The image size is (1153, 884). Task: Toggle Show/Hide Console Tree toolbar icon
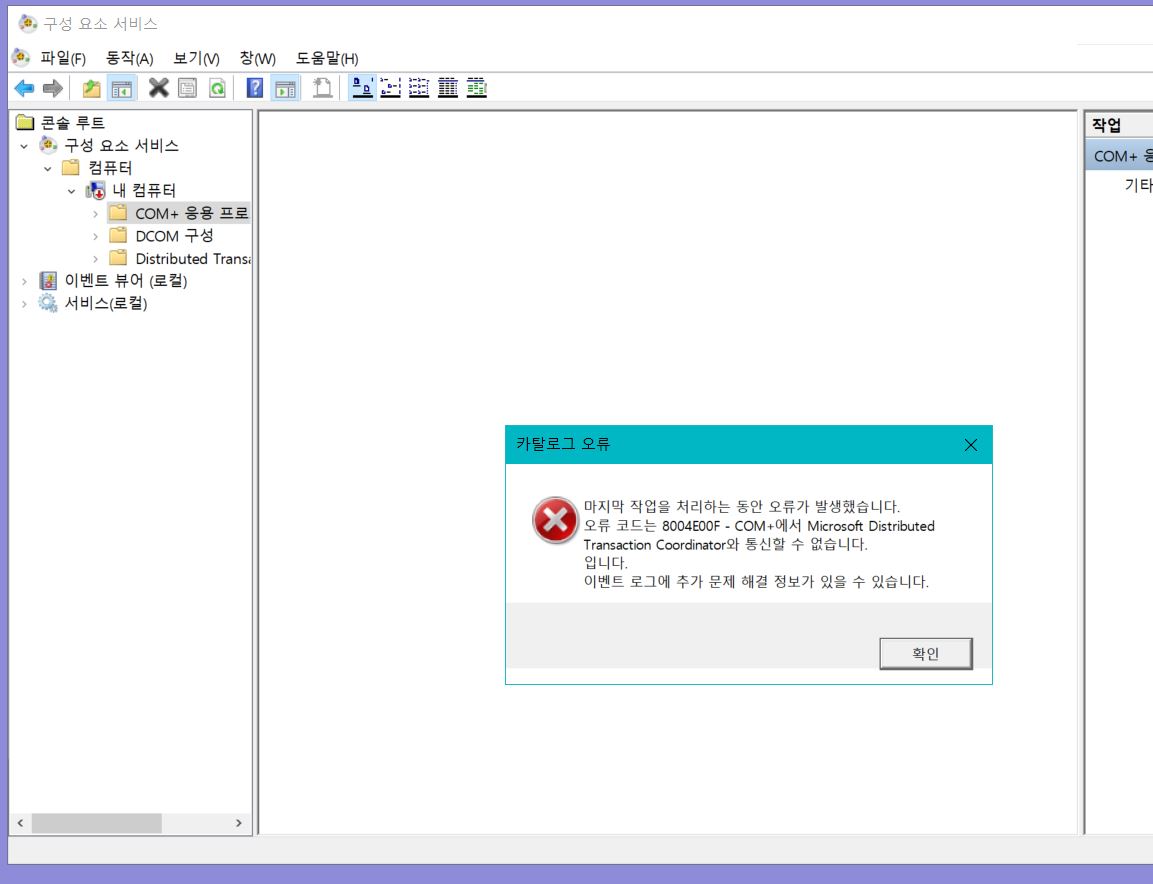tap(121, 88)
